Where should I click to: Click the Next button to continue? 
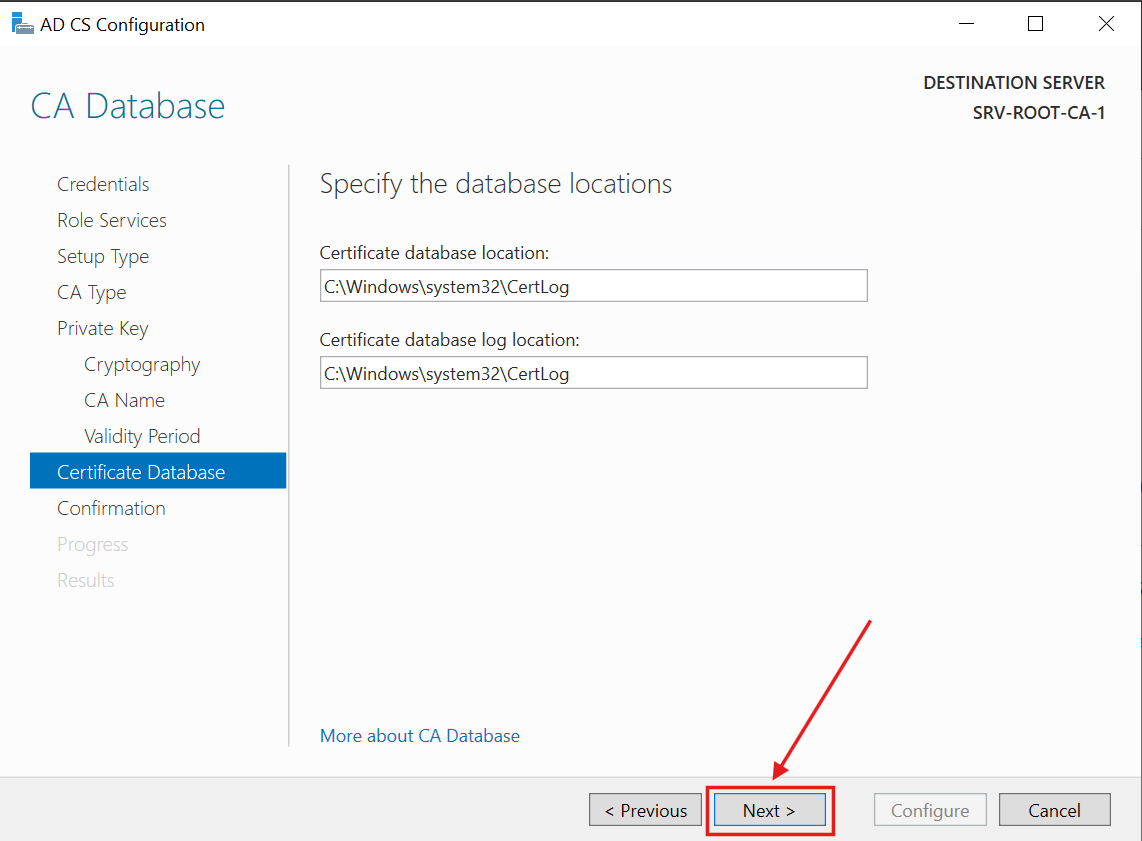tap(769, 810)
